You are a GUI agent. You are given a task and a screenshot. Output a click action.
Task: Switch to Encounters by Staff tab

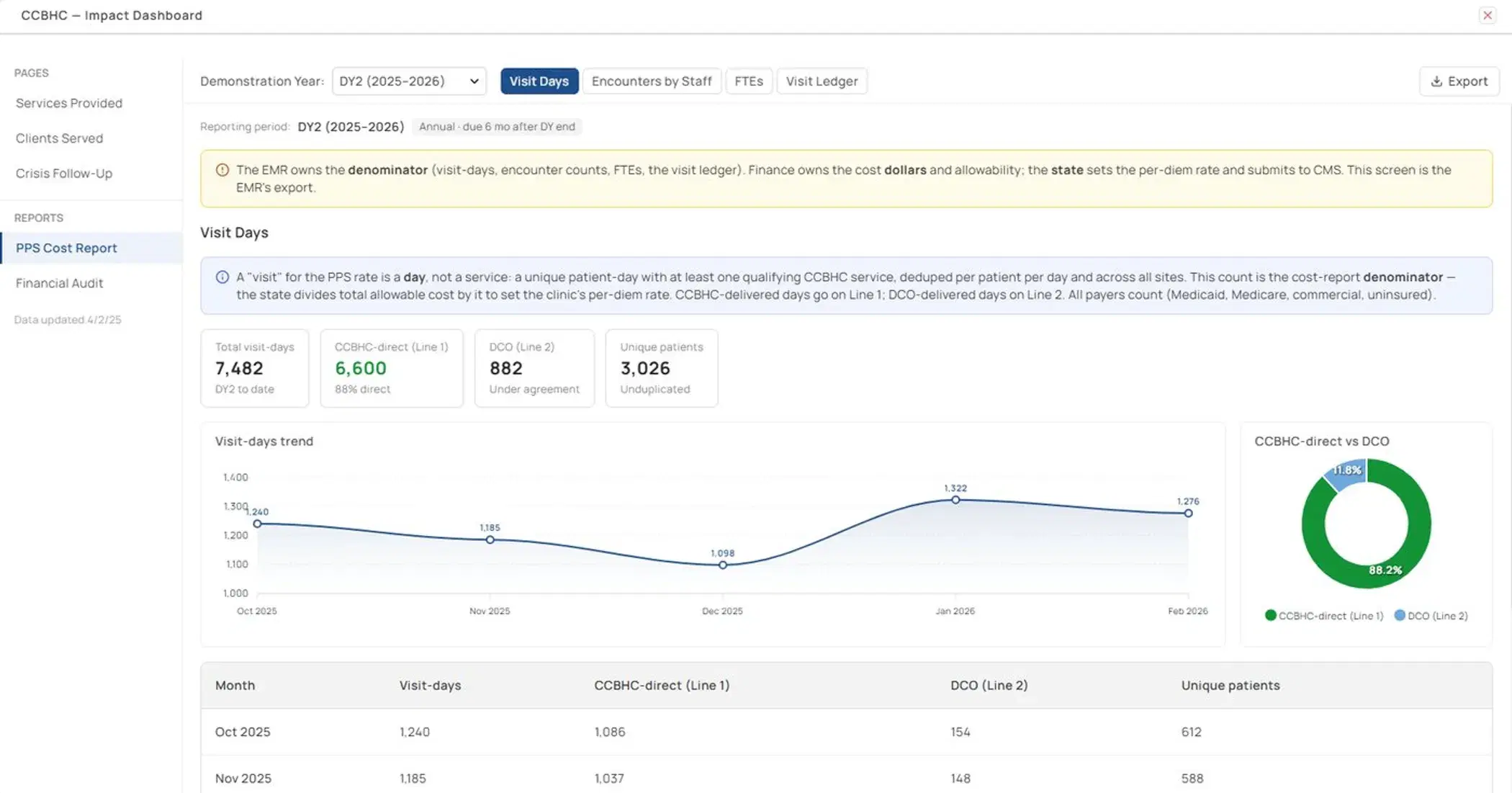[x=652, y=81]
